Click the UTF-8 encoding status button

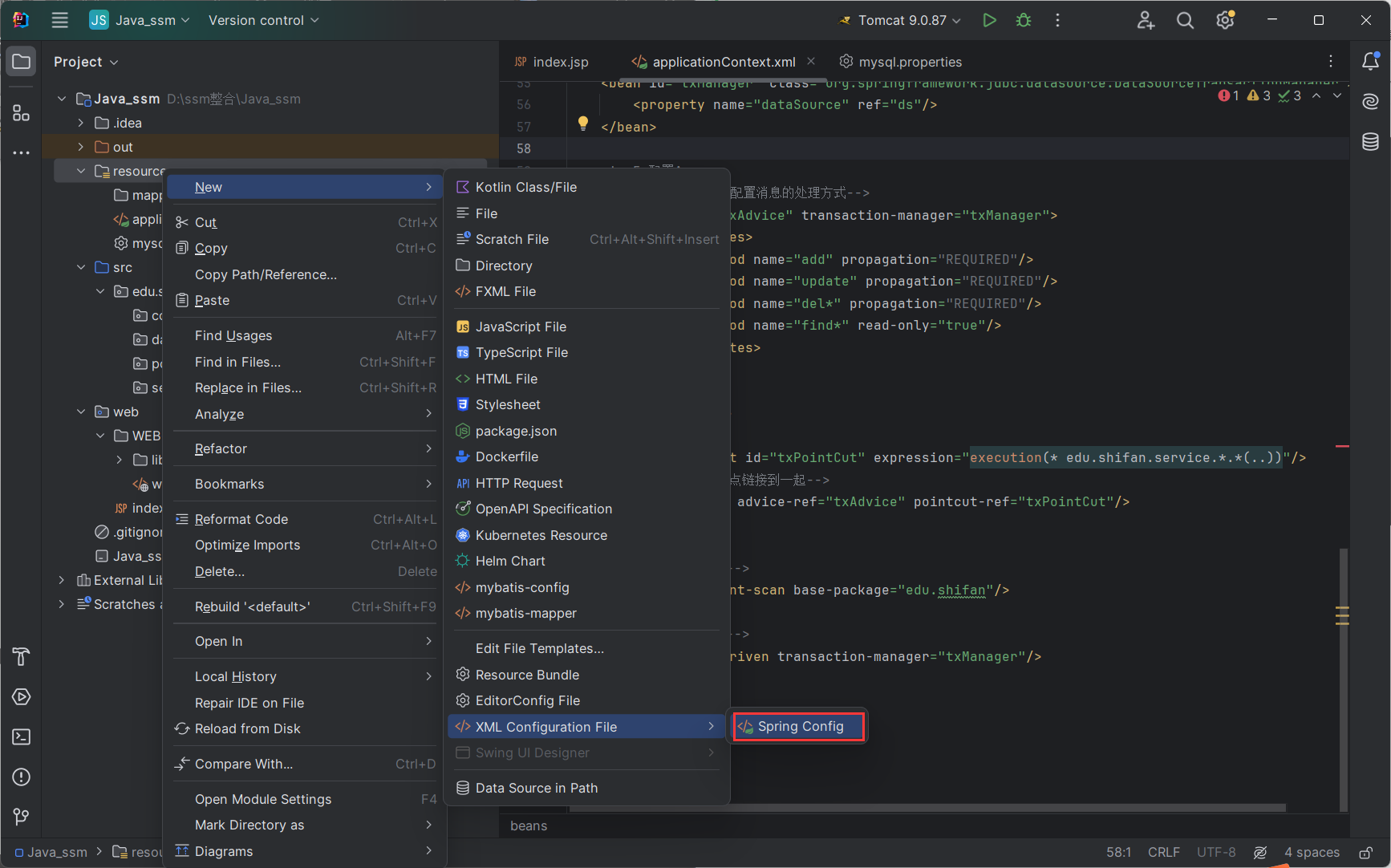pos(1215,852)
